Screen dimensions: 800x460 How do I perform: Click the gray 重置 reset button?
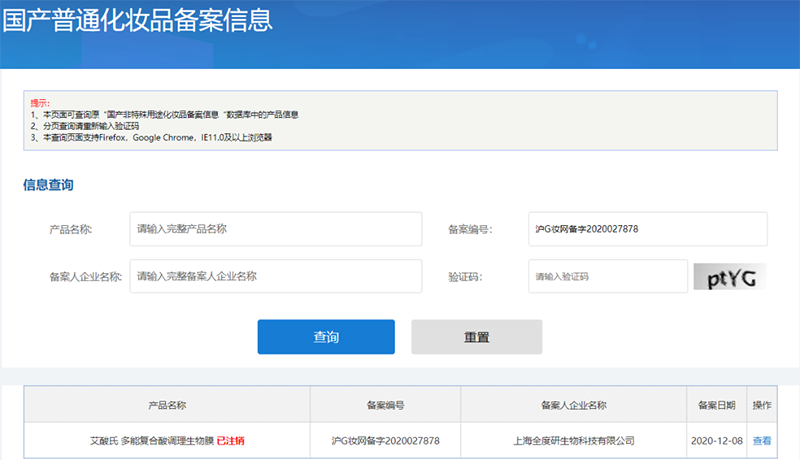477,337
